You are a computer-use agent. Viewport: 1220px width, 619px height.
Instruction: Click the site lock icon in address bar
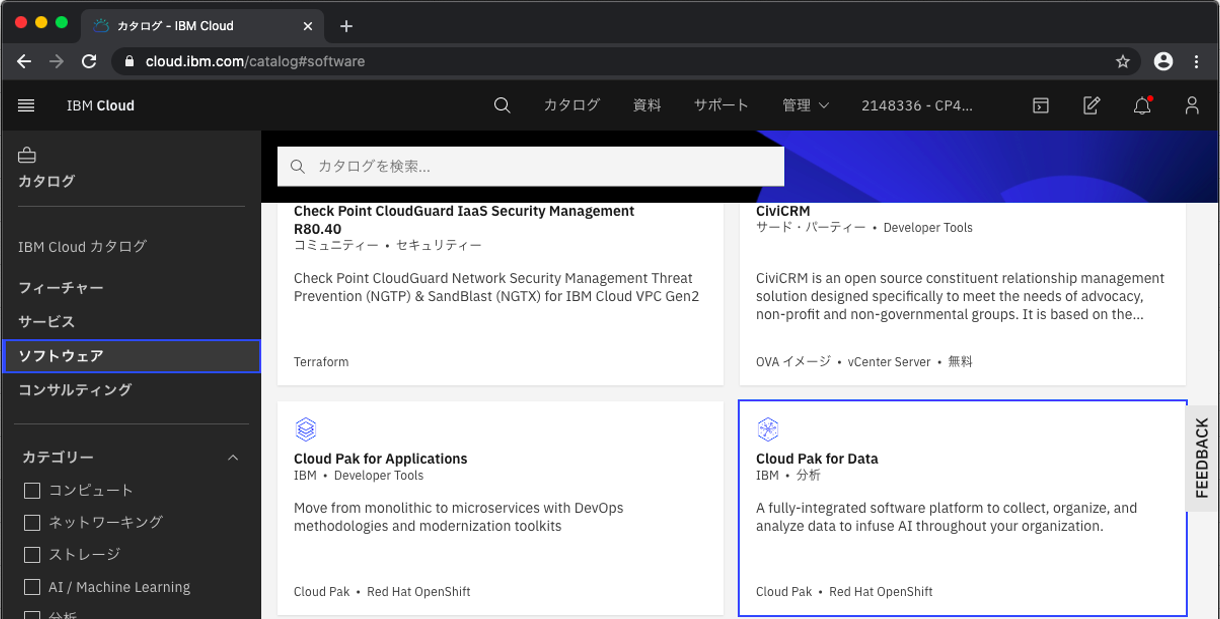point(129,61)
